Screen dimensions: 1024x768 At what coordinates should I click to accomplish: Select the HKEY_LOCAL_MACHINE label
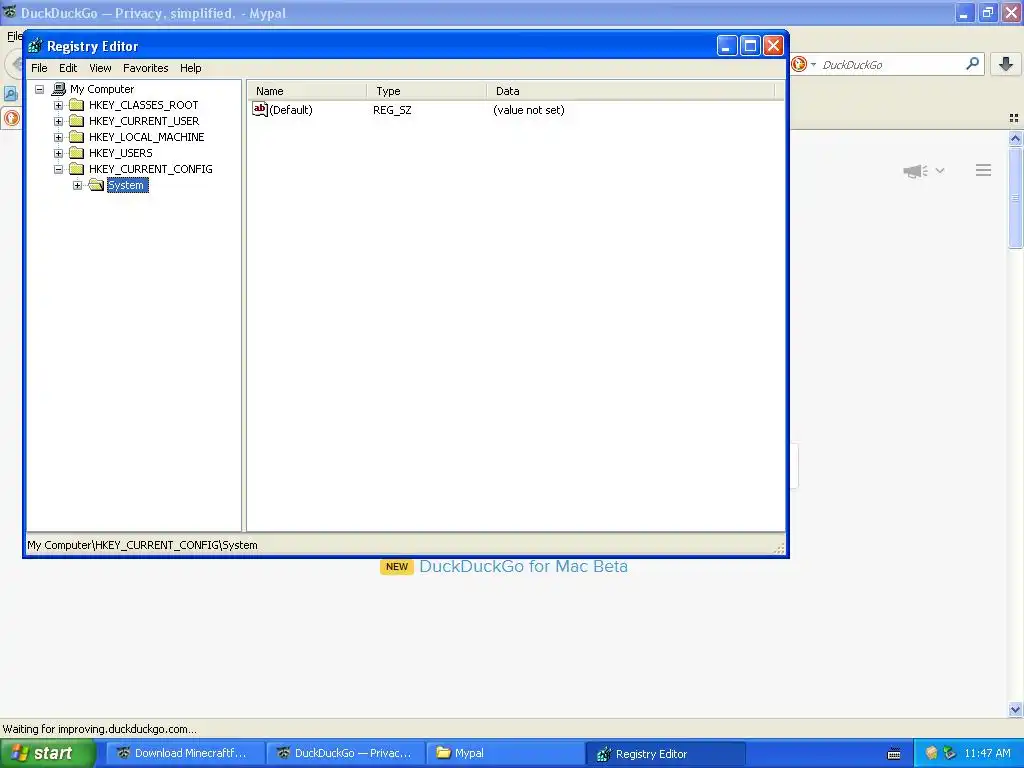[146, 137]
